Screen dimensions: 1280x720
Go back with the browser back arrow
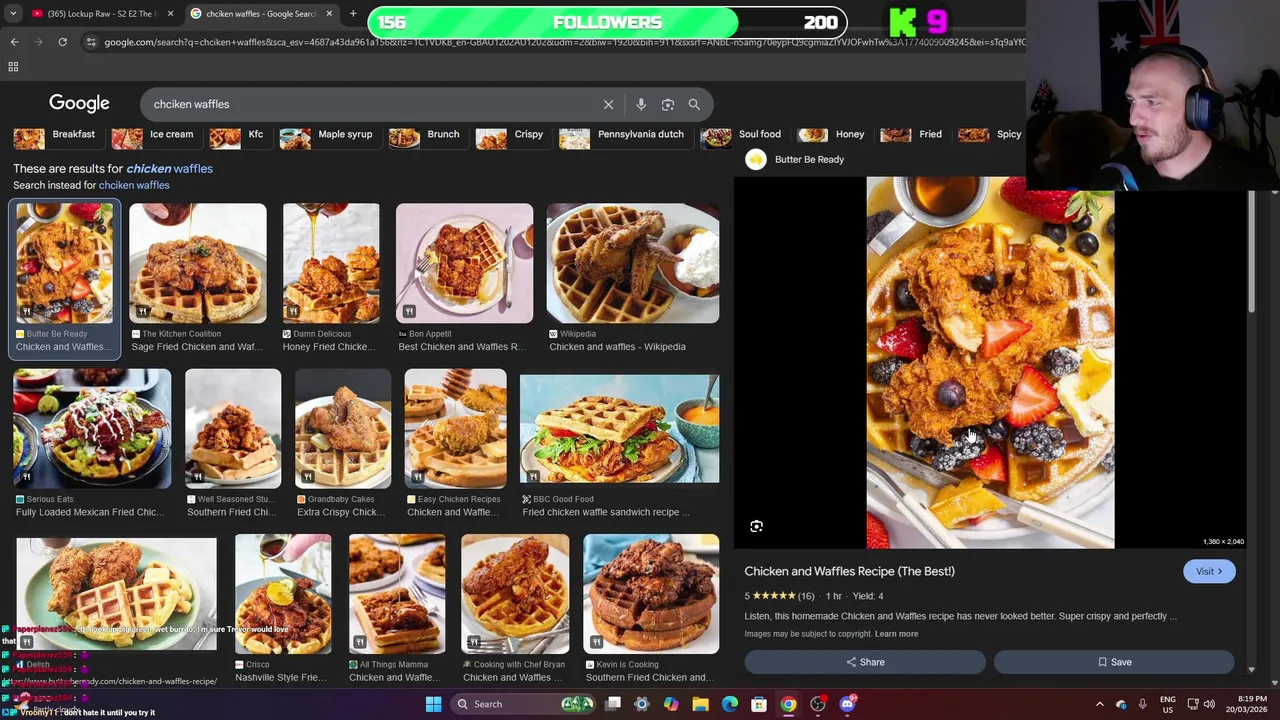click(14, 42)
